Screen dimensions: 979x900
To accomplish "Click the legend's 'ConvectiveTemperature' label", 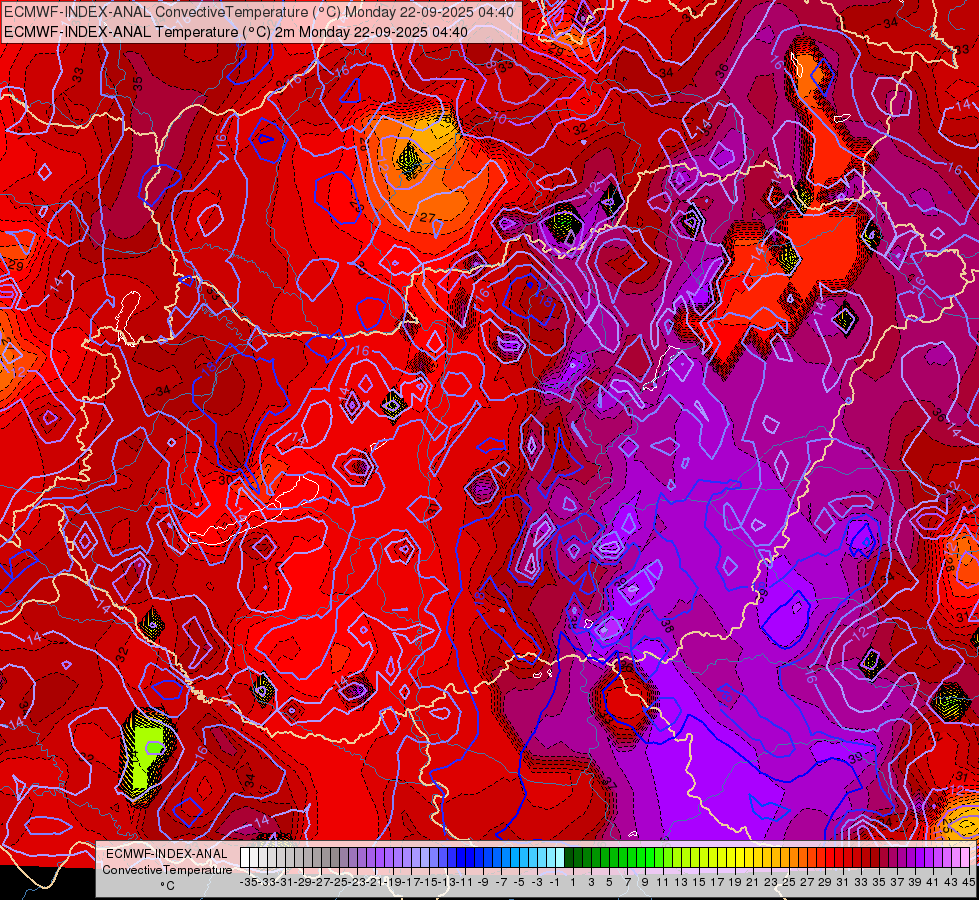I will point(167,869).
